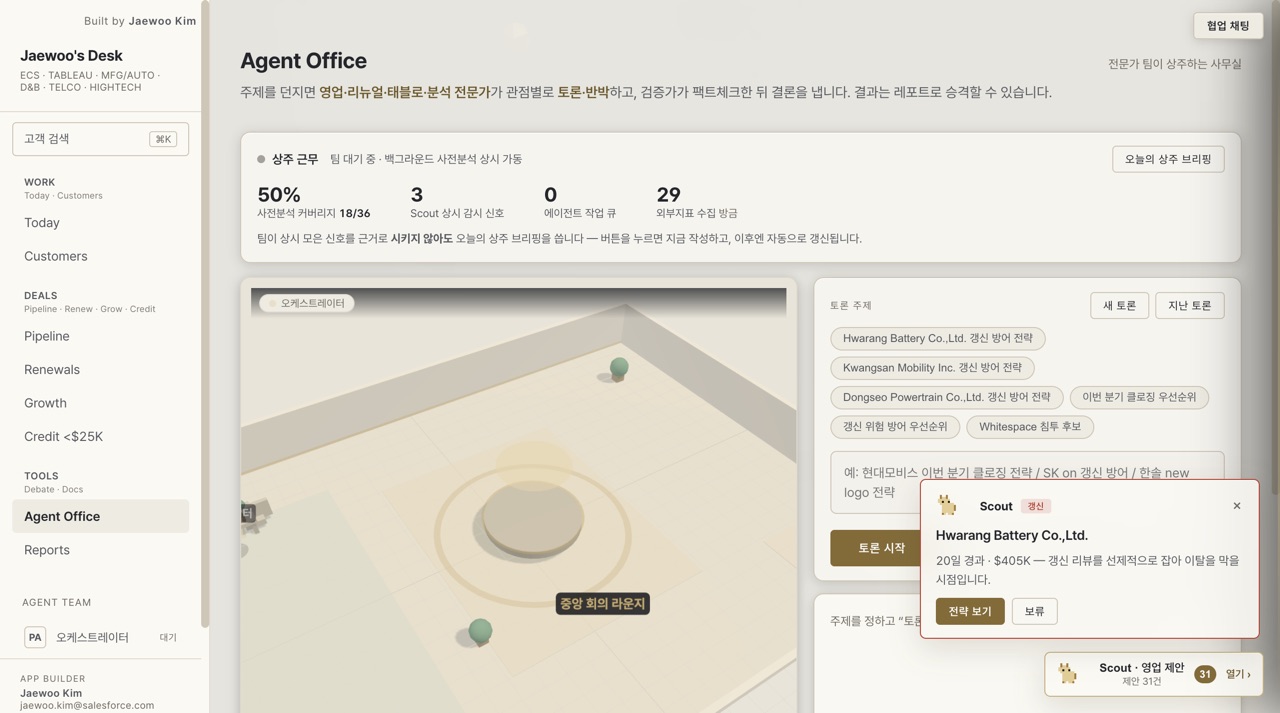
Task: Click the Scout · 영업 제안 label
Action: pos(1141,667)
